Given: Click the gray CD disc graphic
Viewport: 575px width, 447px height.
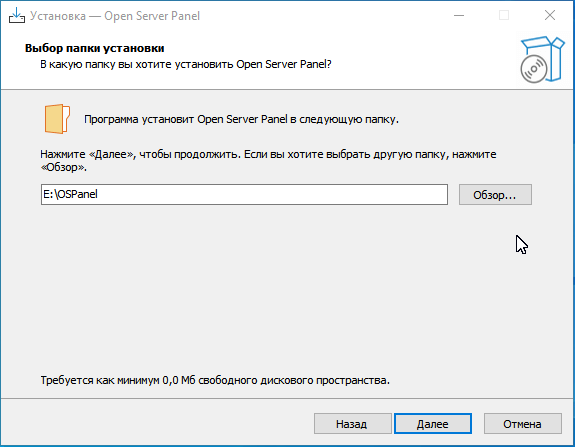Looking at the screenshot, I should pos(534,69).
